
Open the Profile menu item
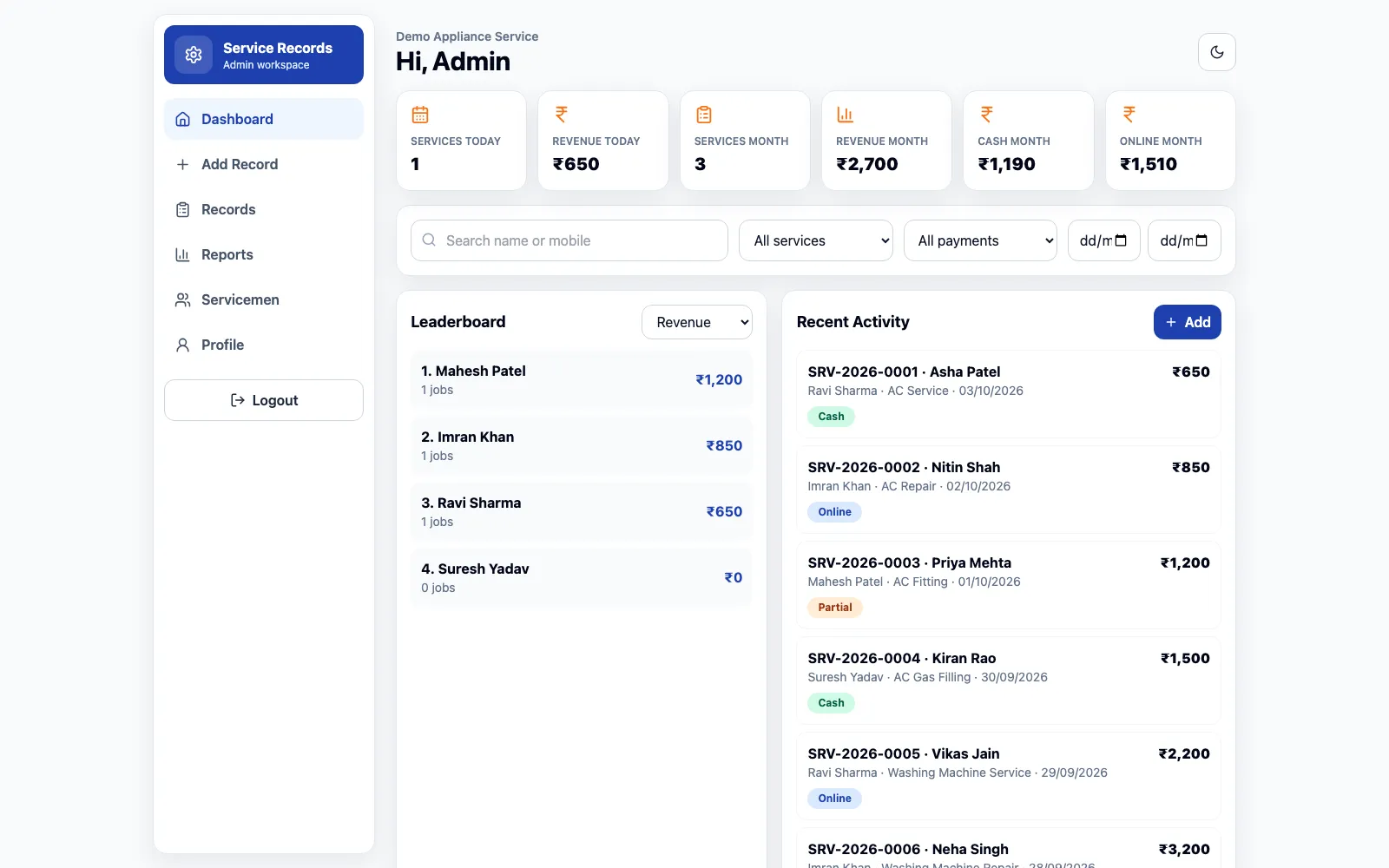click(x=264, y=345)
